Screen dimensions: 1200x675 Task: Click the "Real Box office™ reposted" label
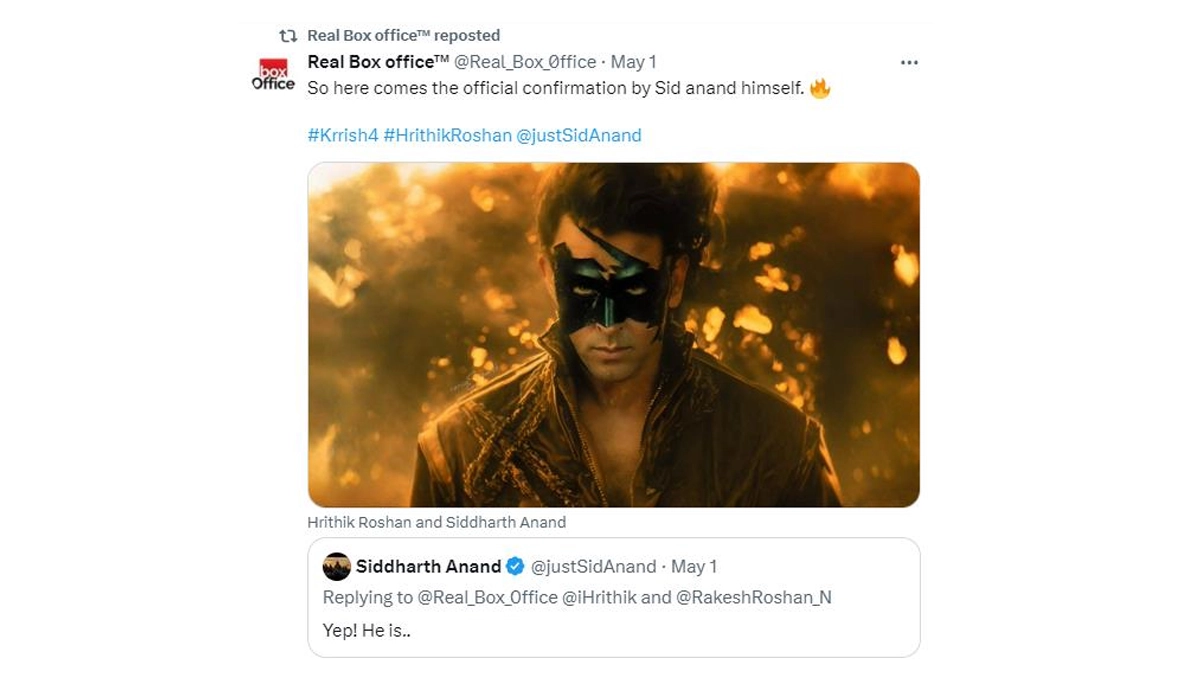(x=403, y=36)
